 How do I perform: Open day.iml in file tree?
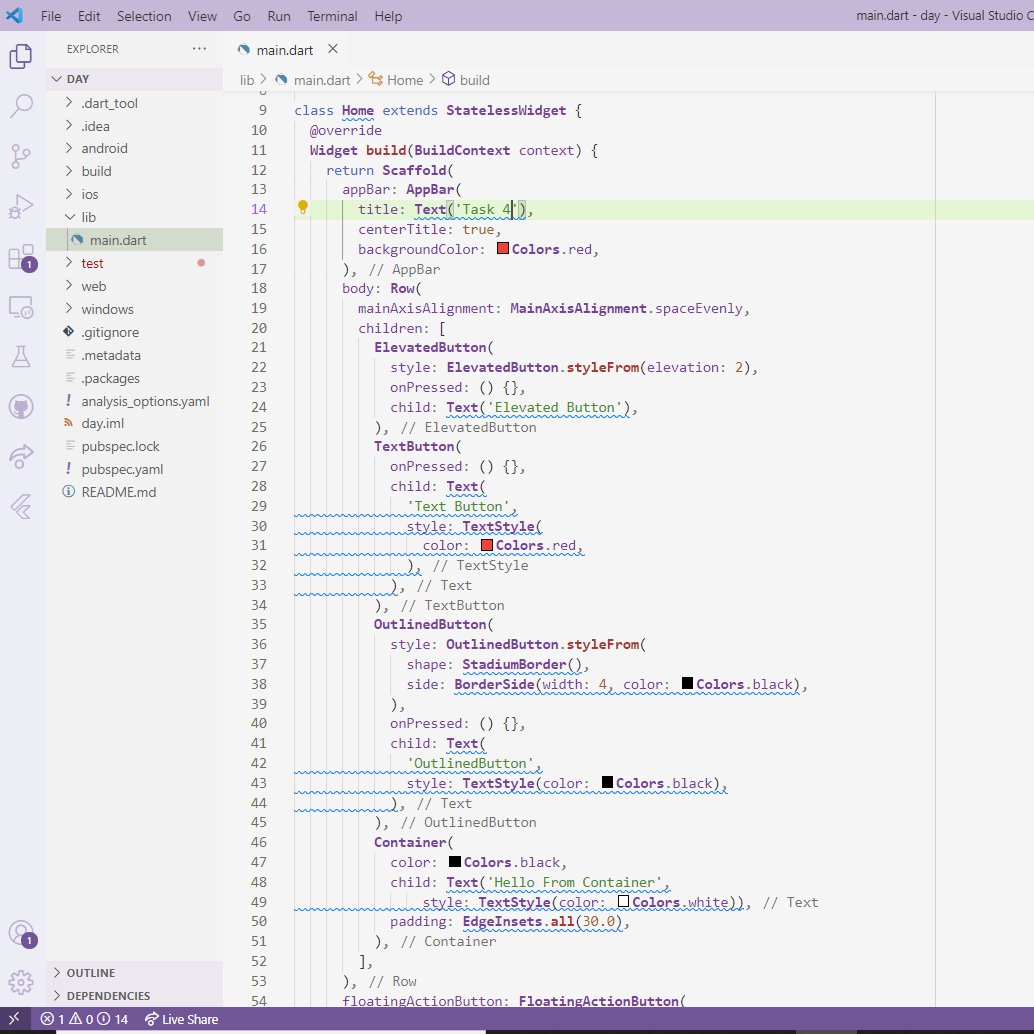(x=135, y=423)
